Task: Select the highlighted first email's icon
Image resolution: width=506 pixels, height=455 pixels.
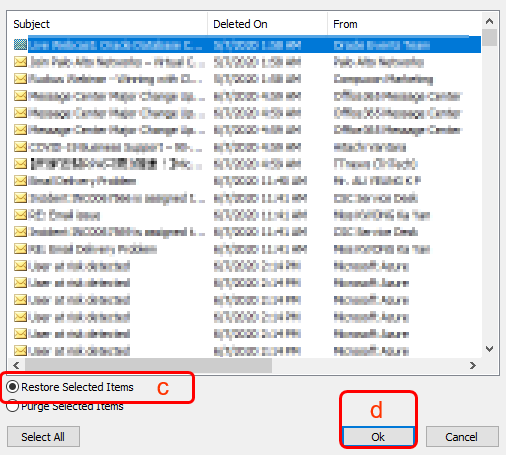Action: (20, 45)
